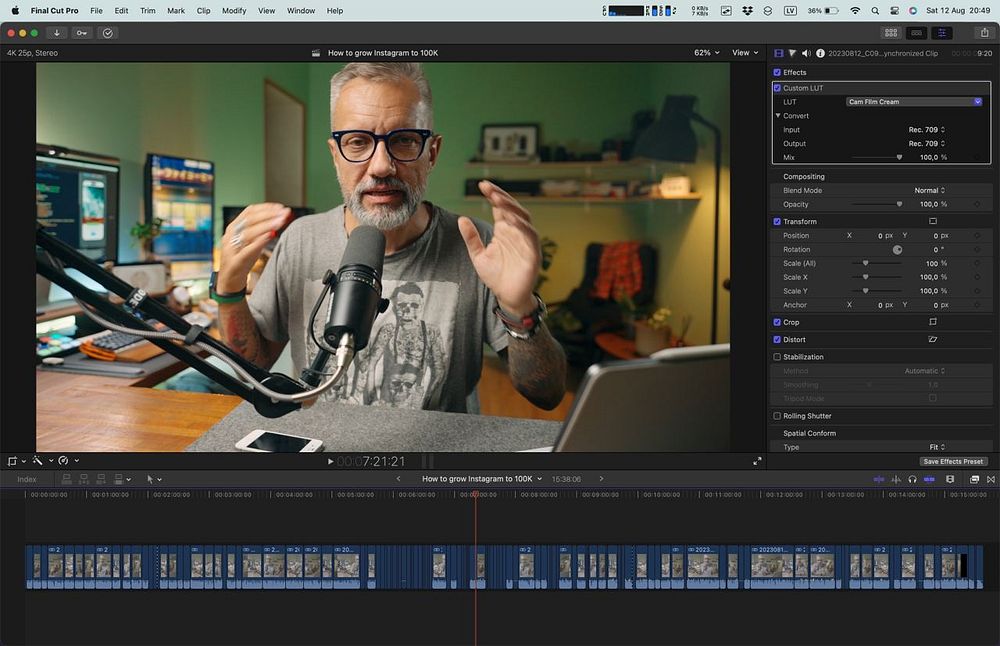The height and width of the screenshot is (646, 1000).
Task: Open the Video inspector tab icon
Action: pos(779,53)
